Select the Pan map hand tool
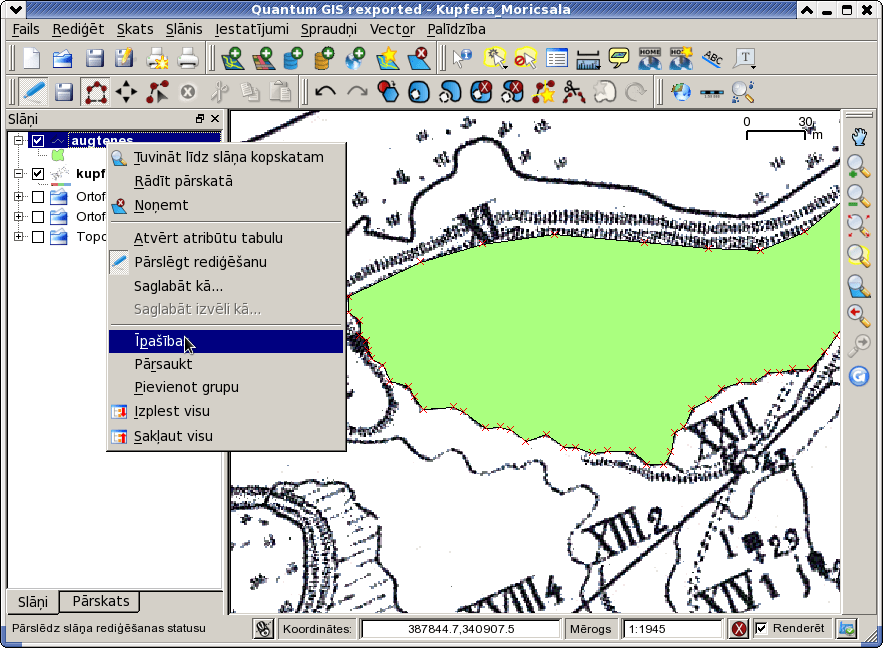Screen dimensions: 883x648 click(x=859, y=137)
